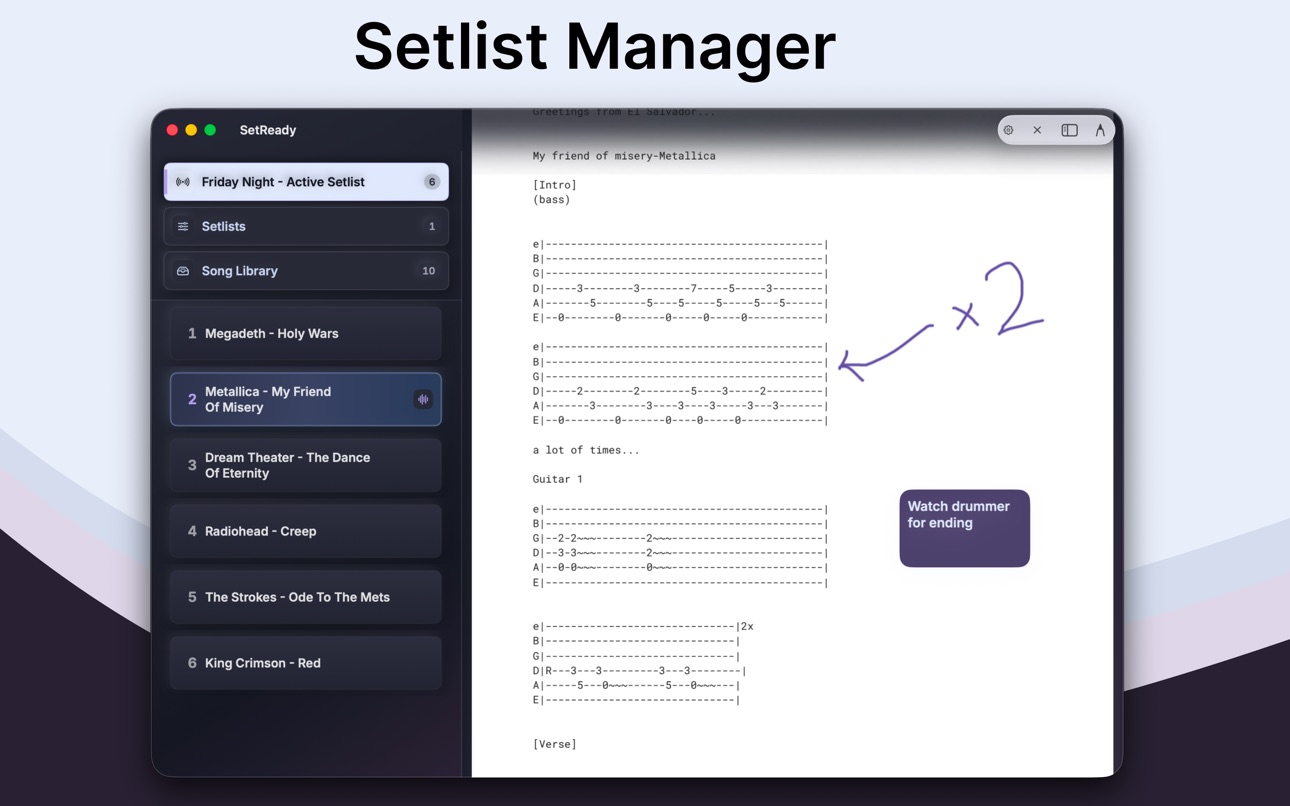Click the track number 6 beside King Crimson
This screenshot has height=806, width=1290.
192,663
